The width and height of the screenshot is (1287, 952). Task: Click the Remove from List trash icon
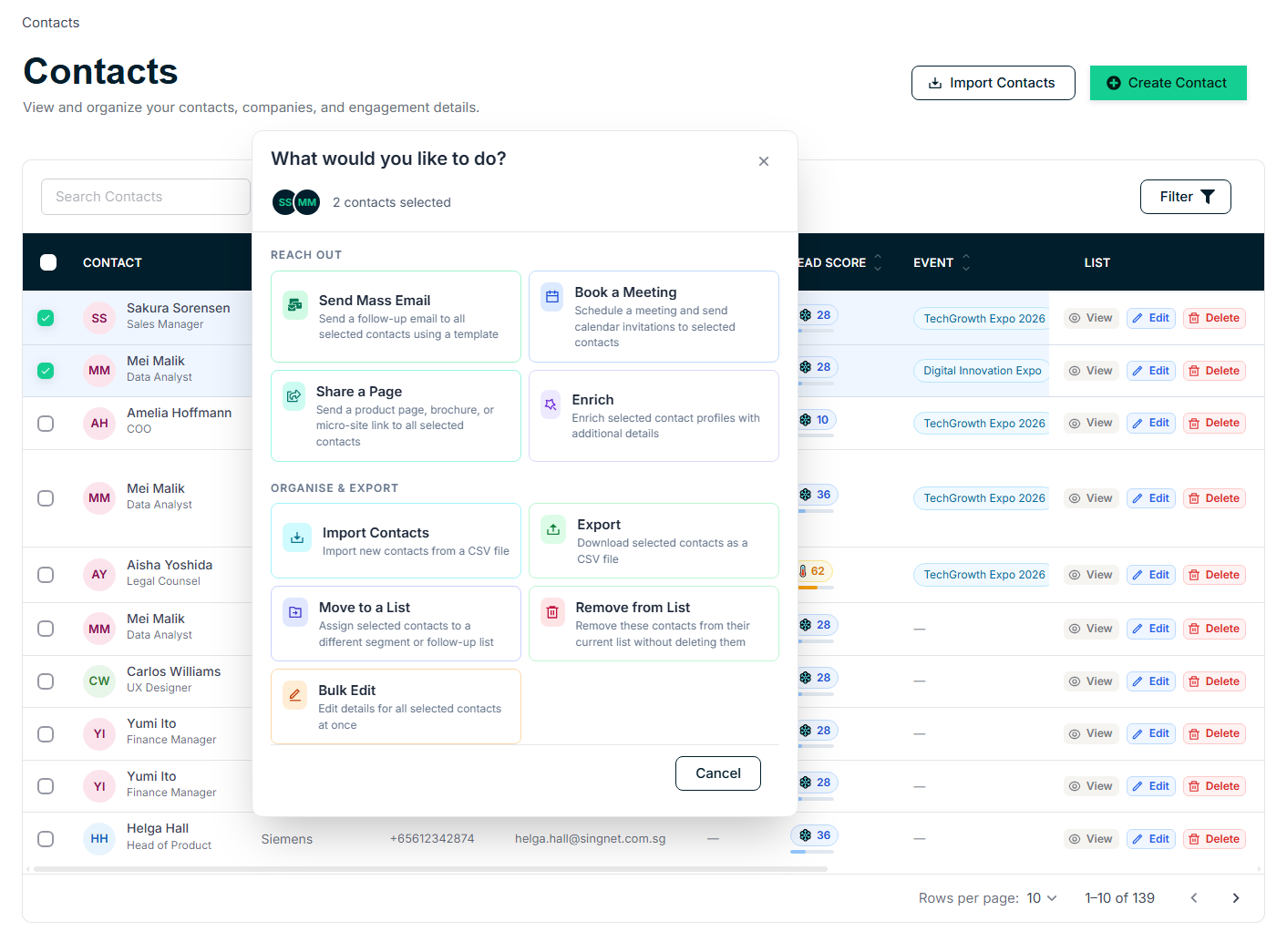coord(552,612)
